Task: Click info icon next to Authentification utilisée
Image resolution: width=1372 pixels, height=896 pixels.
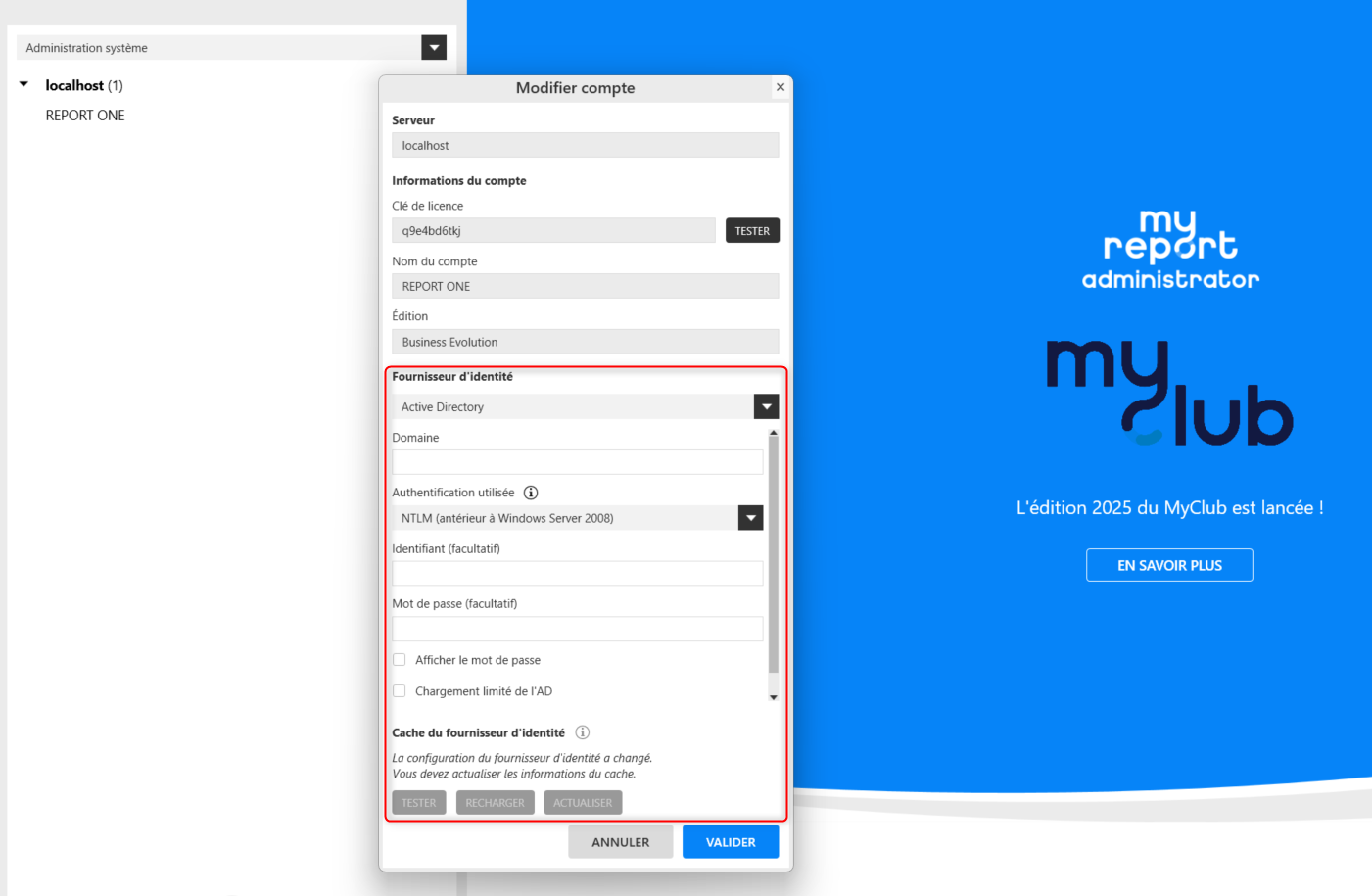Action: [531, 493]
